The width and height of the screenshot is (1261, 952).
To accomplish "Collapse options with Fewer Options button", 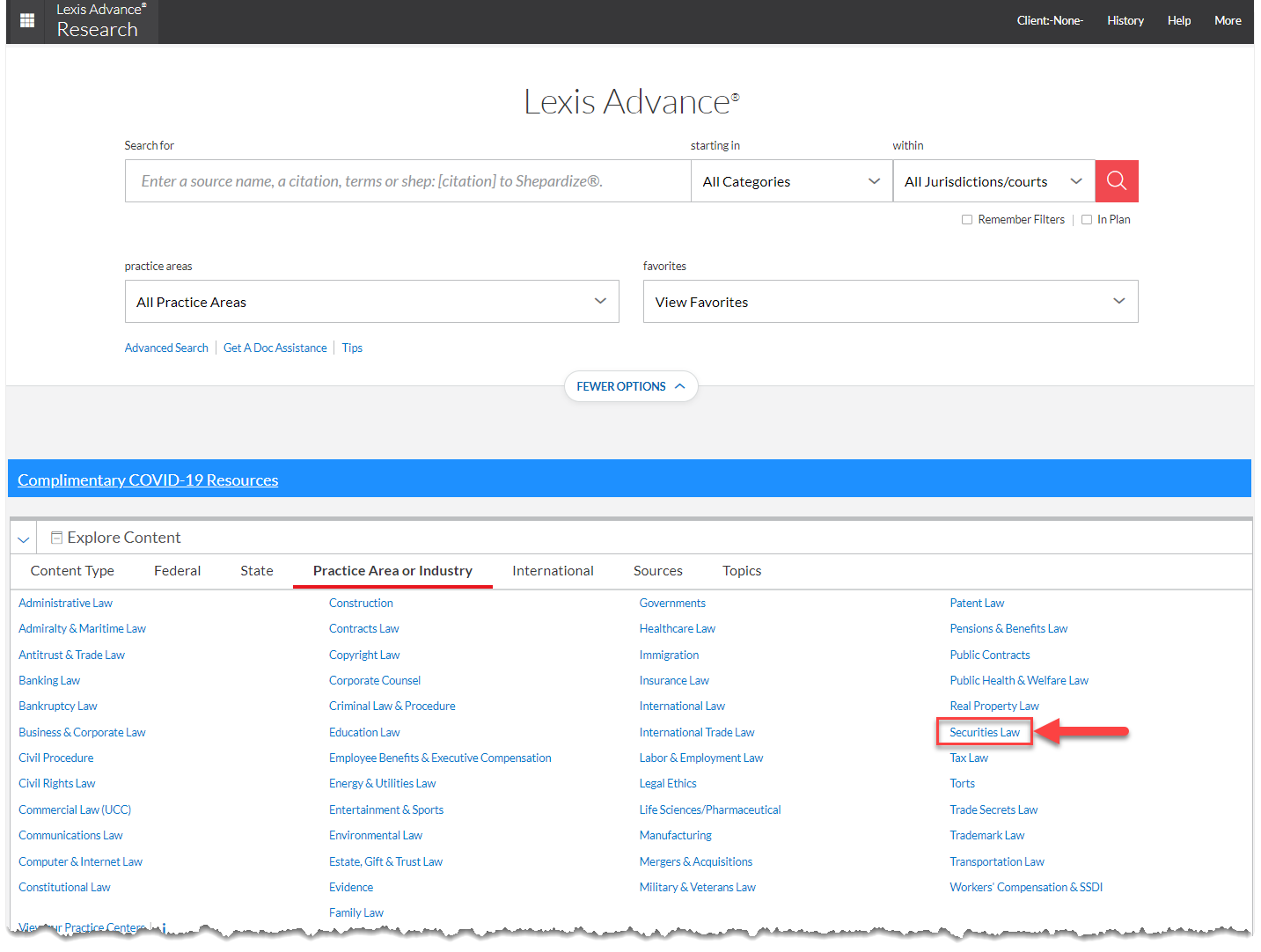I will pyautogui.click(x=631, y=386).
